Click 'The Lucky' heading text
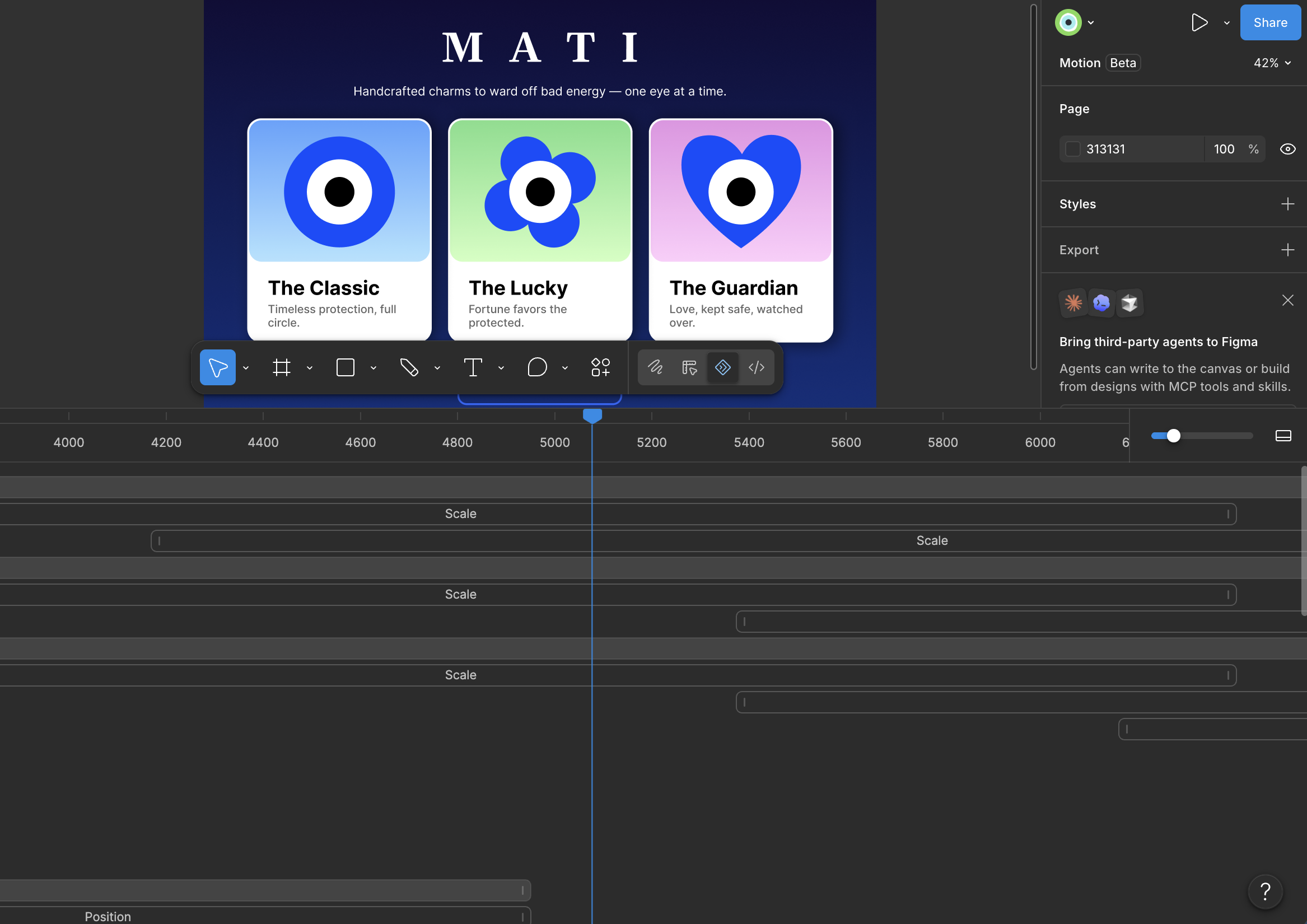1307x924 pixels. [x=518, y=288]
